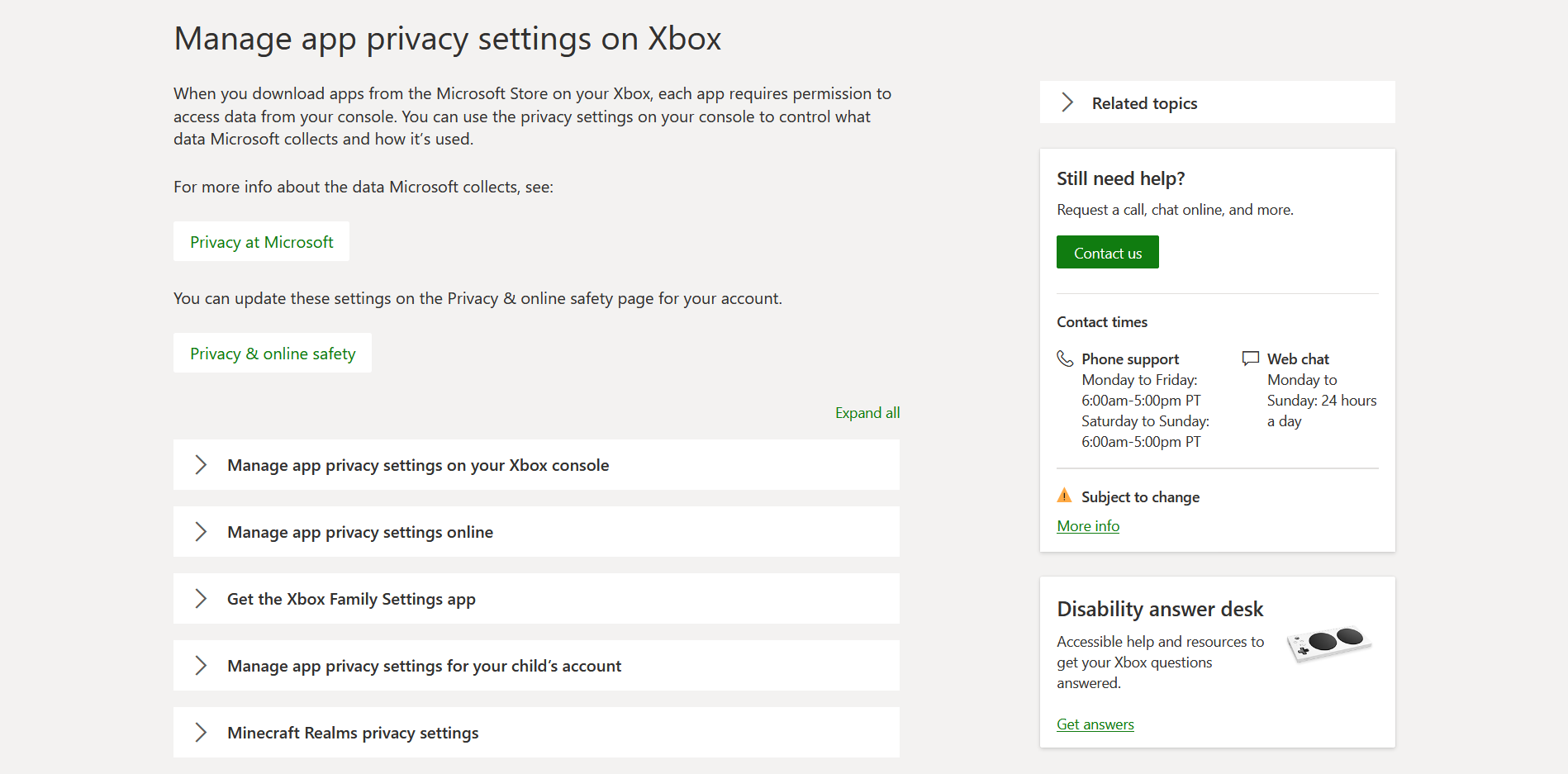Open the Privacy & online safety link
The image size is (1568, 774).
click(273, 354)
